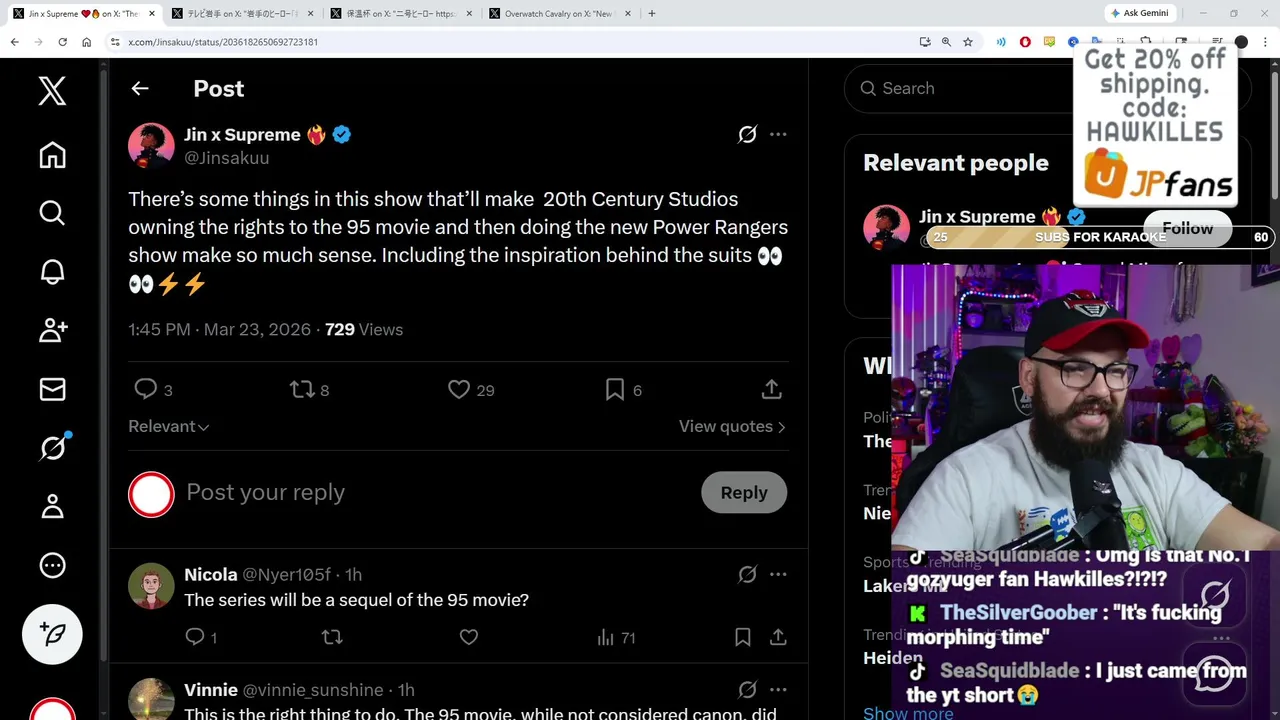Open the View quotes link
Viewport: 1280px width, 720px height.
pyautogui.click(x=732, y=427)
